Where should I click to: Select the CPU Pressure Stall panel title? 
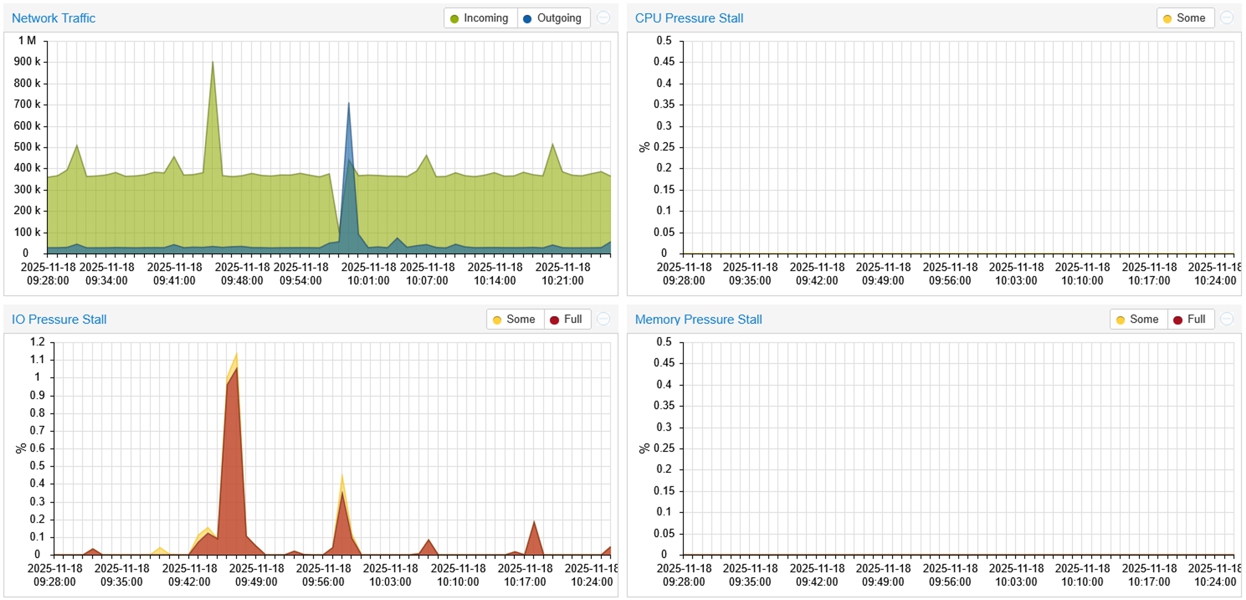pos(689,18)
